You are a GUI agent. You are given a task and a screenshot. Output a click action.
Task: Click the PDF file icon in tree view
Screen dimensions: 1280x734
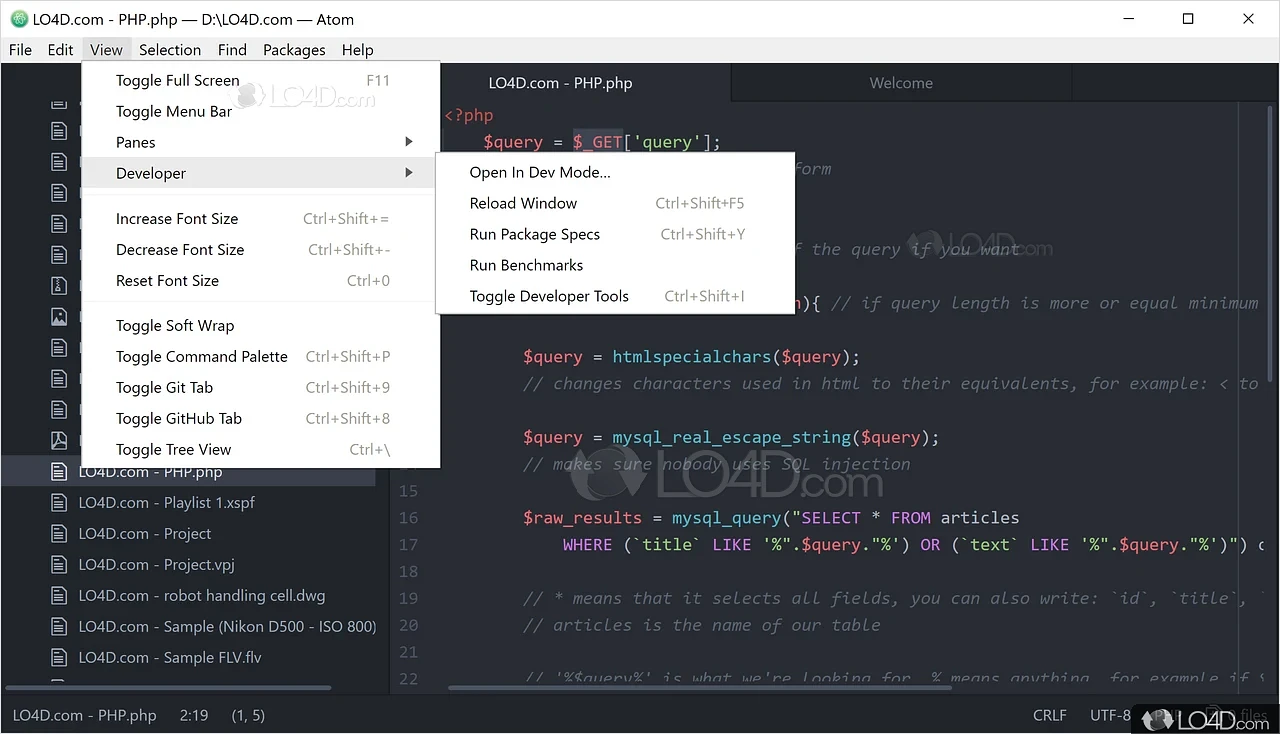(59, 440)
